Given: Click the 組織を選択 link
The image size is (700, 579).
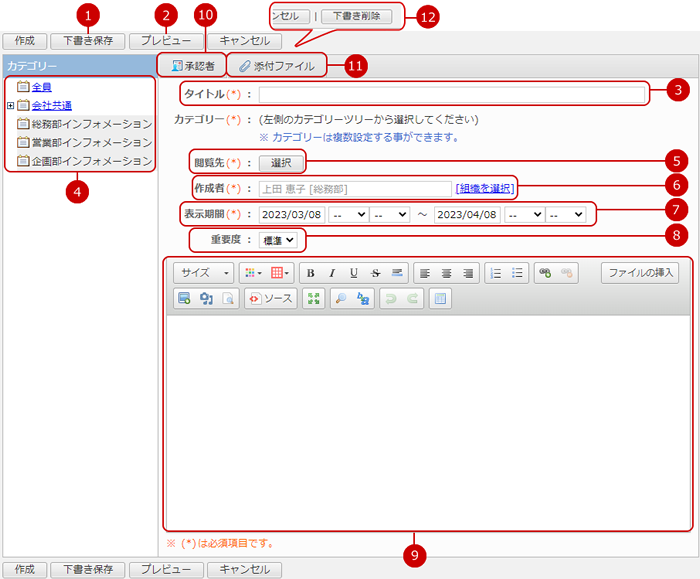Looking at the screenshot, I should pyautogui.click(x=485, y=188).
